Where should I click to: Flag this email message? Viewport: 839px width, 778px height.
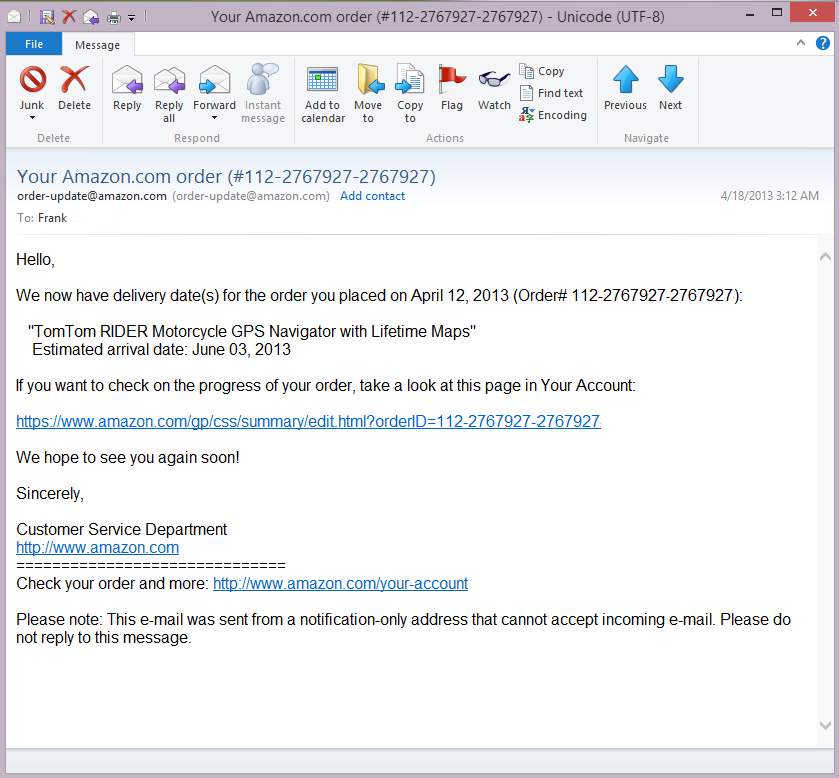pos(452,88)
